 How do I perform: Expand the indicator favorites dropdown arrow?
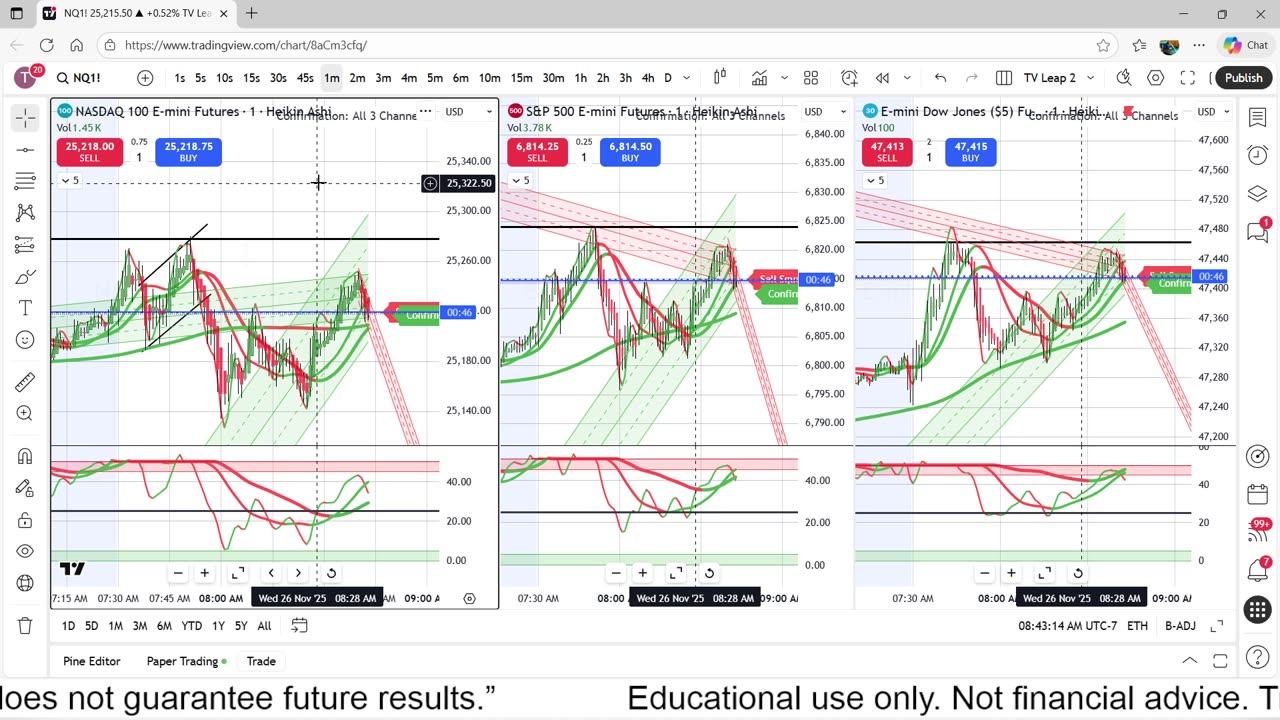tap(784, 78)
